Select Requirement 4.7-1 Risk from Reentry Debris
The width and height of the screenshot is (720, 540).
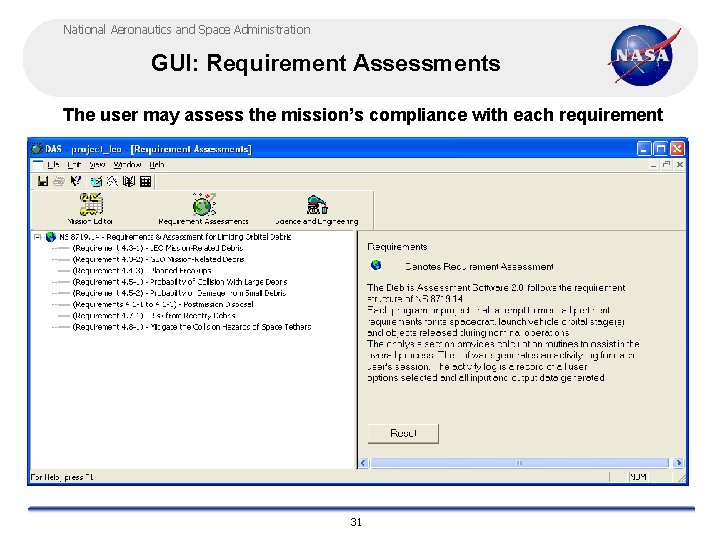click(x=154, y=315)
